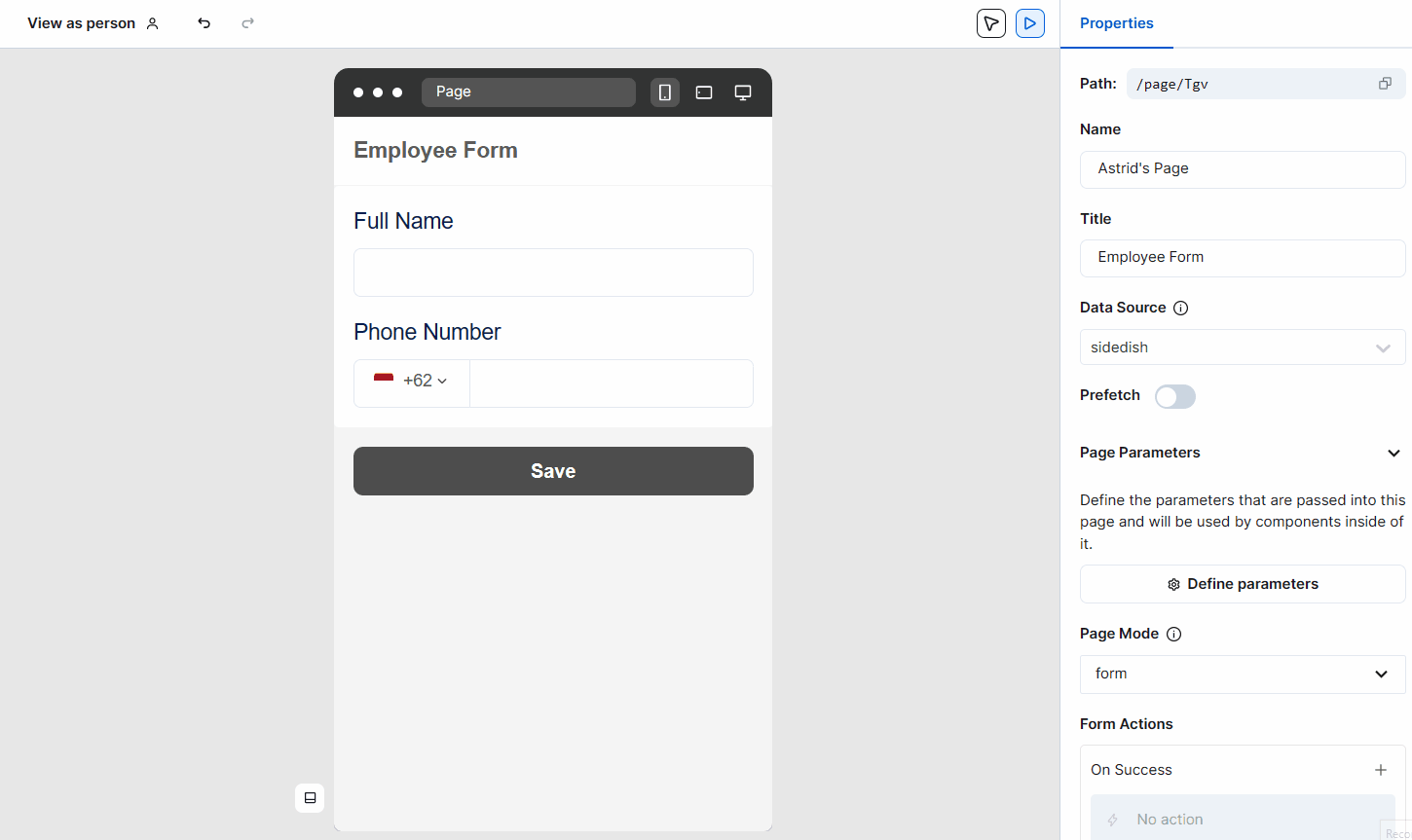Viewport: 1412px width, 840px height.
Task: Click the Full Name label in preview
Action: 403,221
